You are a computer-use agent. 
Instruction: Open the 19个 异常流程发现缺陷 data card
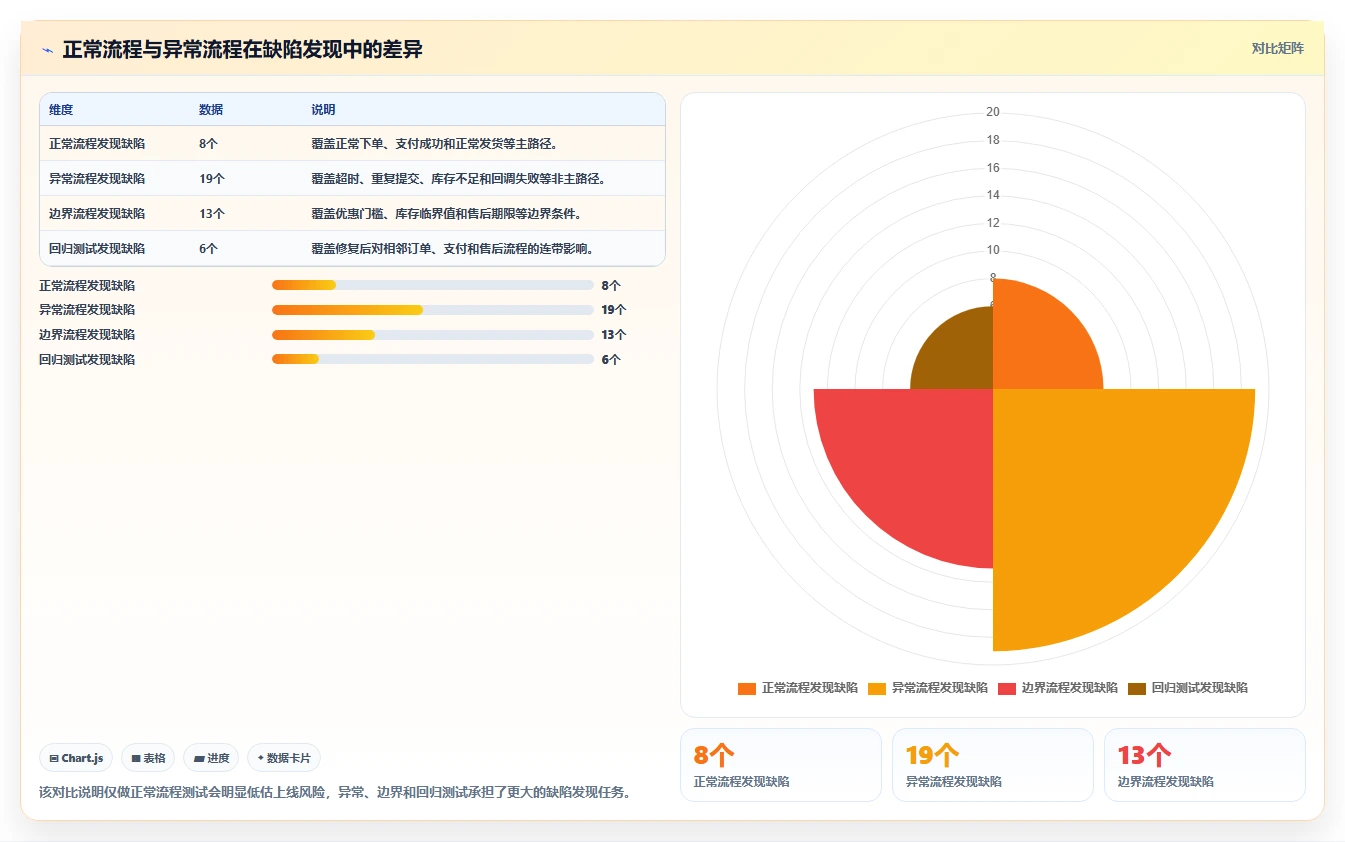point(992,765)
